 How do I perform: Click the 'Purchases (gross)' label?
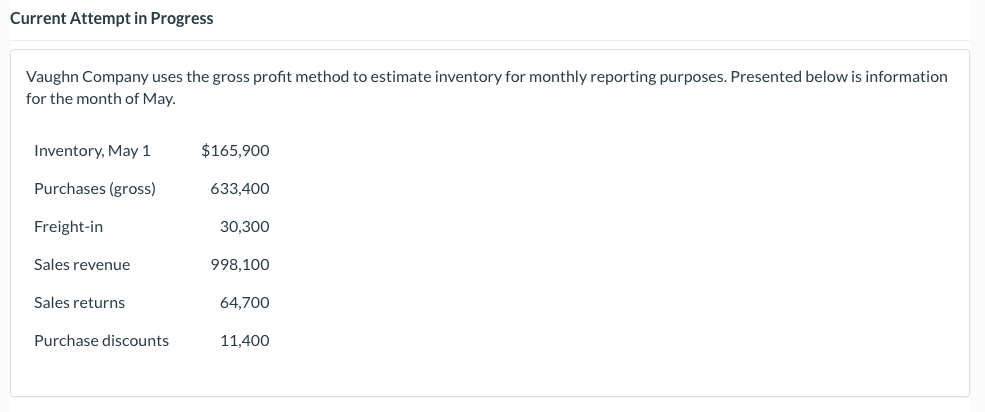coord(95,189)
